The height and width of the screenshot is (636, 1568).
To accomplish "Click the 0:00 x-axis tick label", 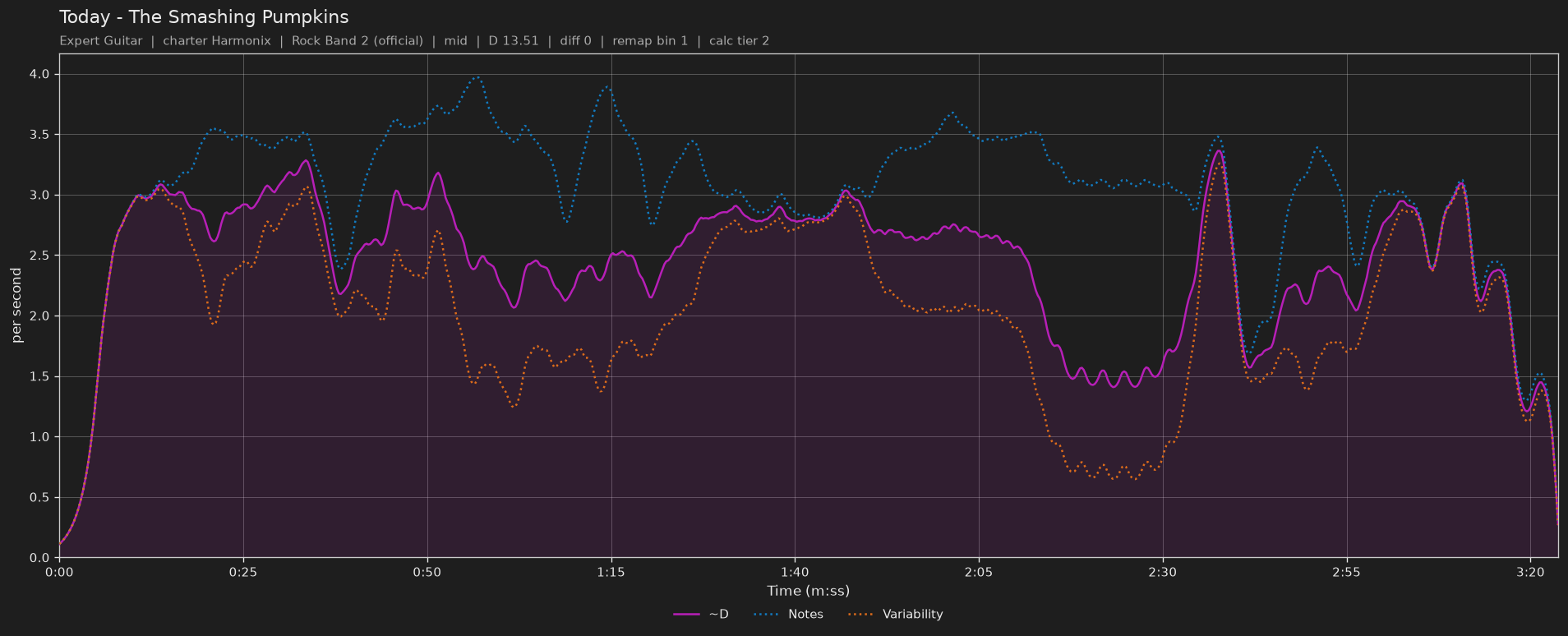I will pos(59,572).
